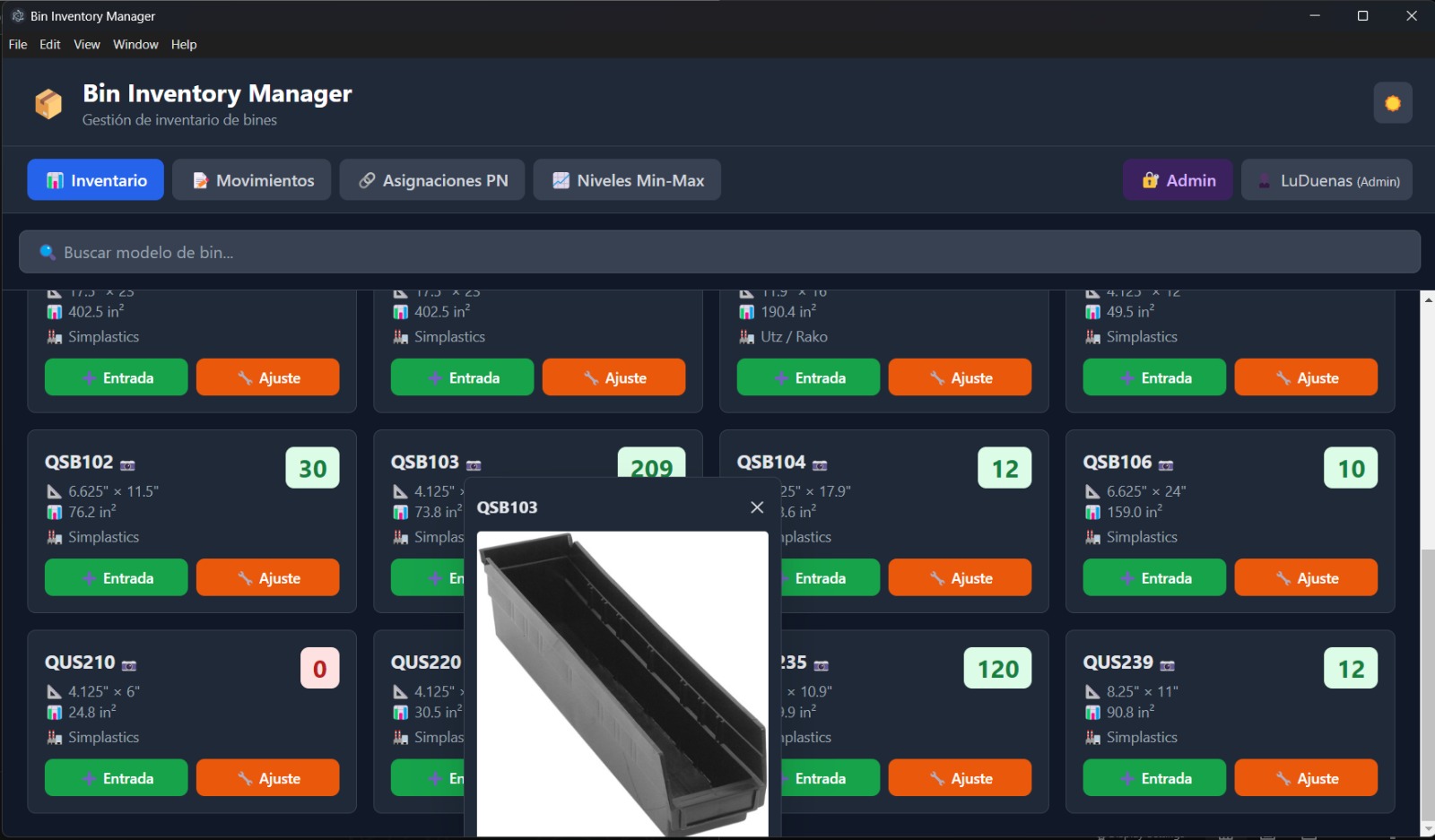This screenshot has width=1435, height=840.
Task: Switch to the Niveles Min-Max tab
Action: 627,179
